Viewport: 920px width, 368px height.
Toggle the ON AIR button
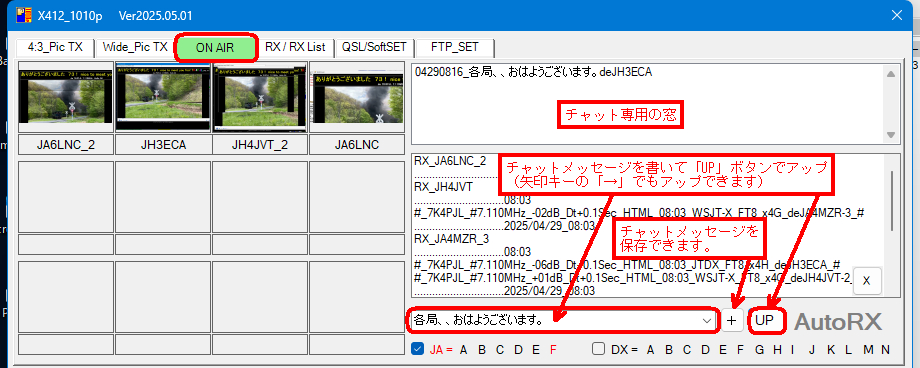point(215,48)
